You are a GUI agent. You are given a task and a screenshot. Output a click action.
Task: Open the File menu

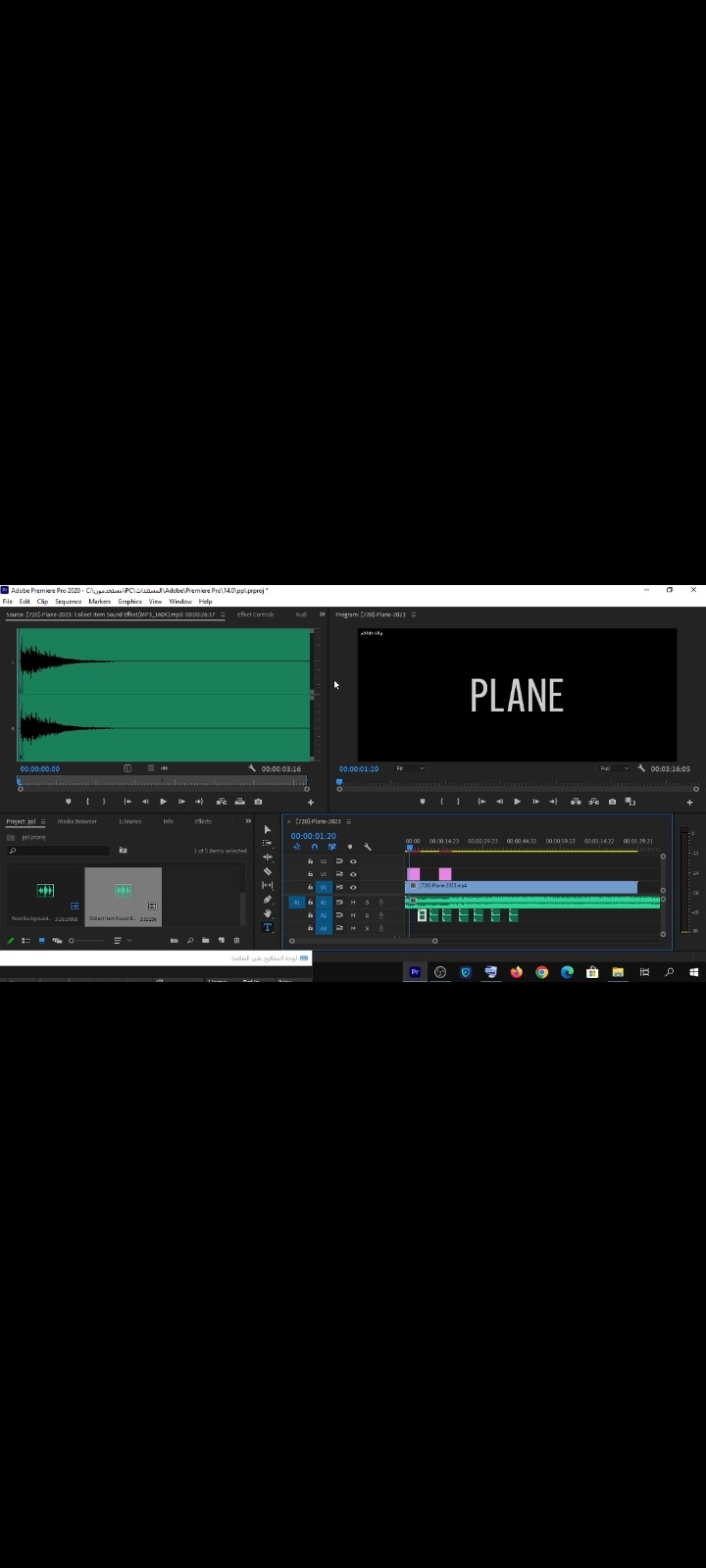[7, 602]
